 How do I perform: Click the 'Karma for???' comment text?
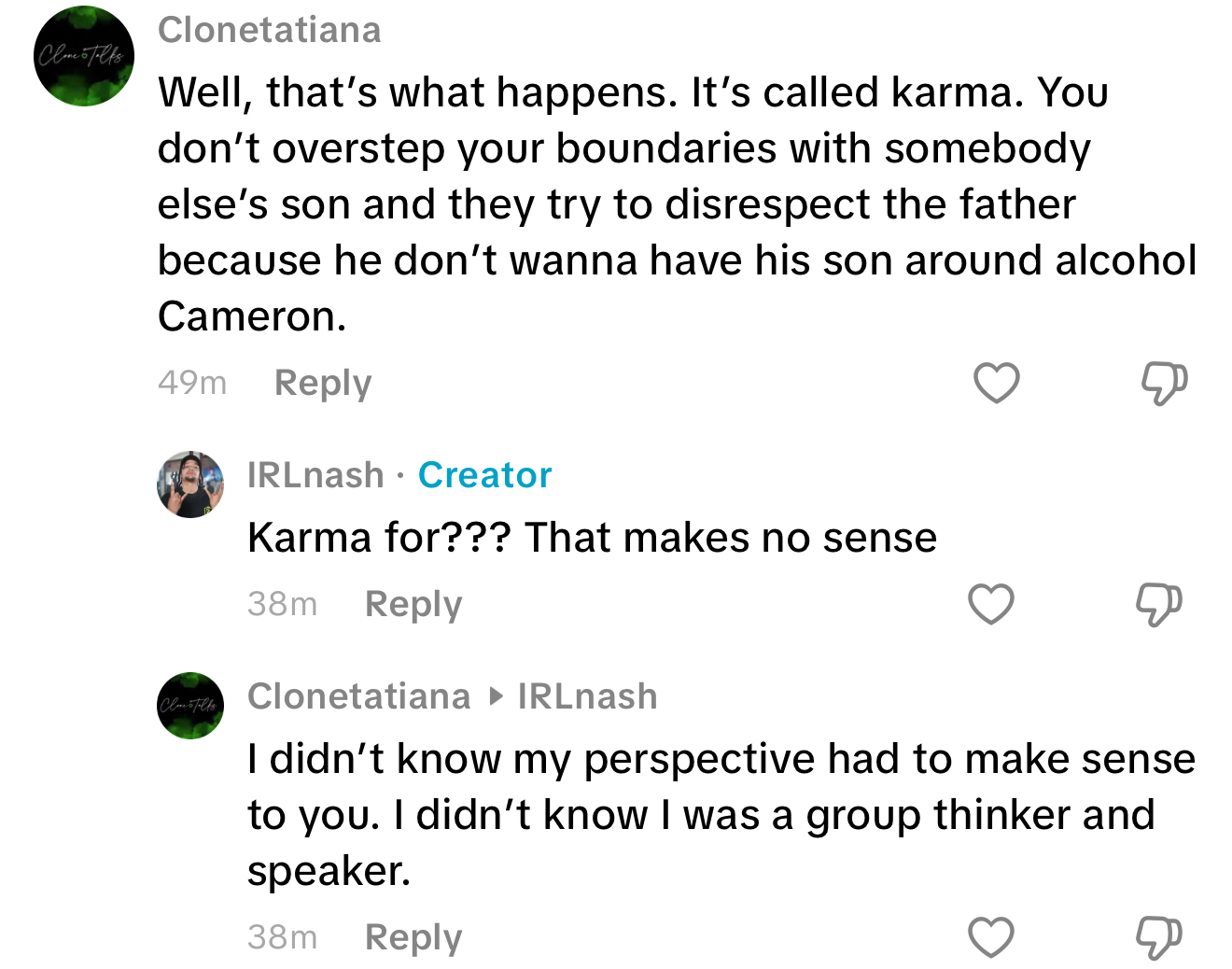(x=592, y=538)
